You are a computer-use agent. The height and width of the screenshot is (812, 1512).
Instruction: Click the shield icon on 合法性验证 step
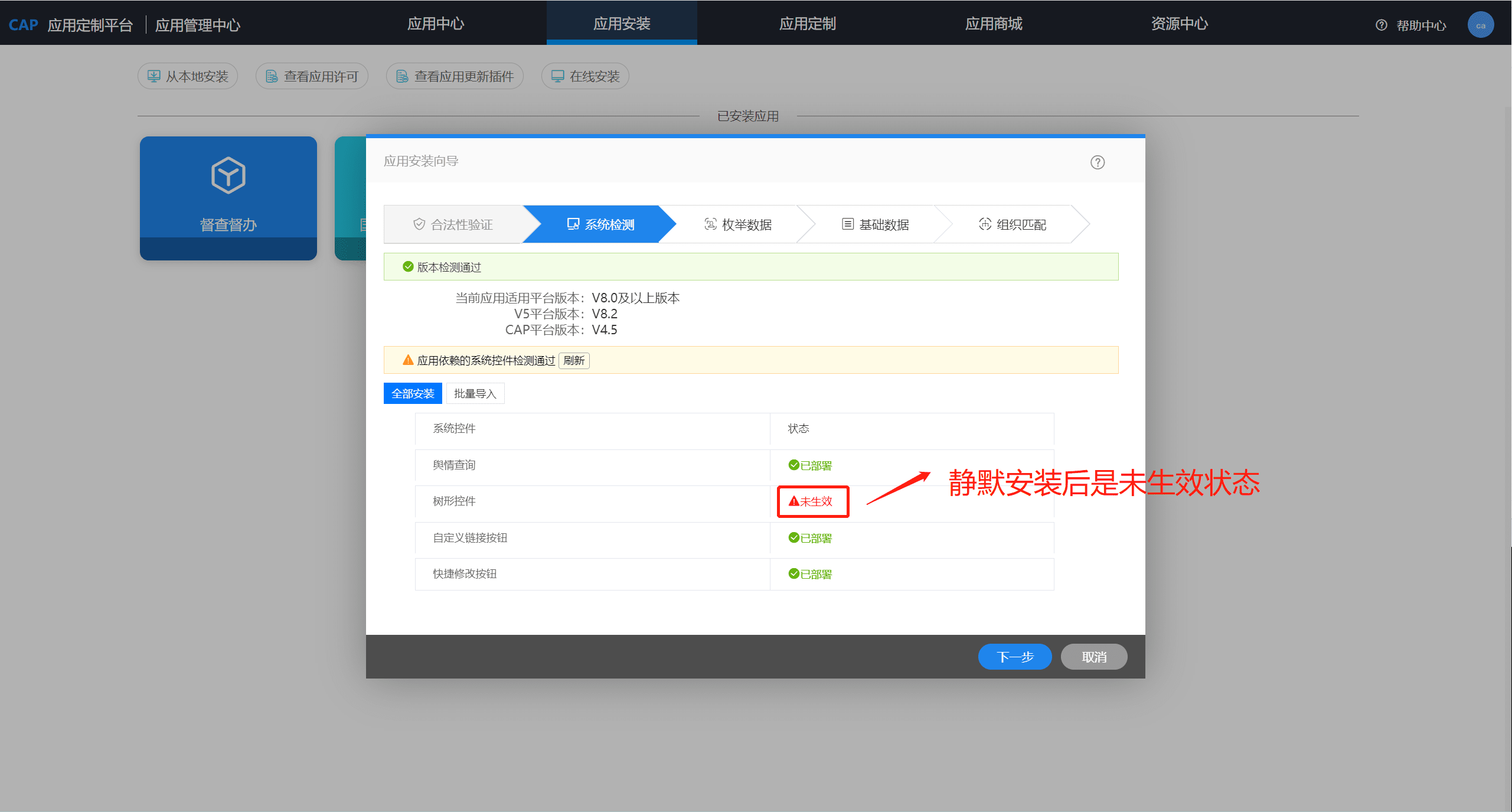coord(419,224)
